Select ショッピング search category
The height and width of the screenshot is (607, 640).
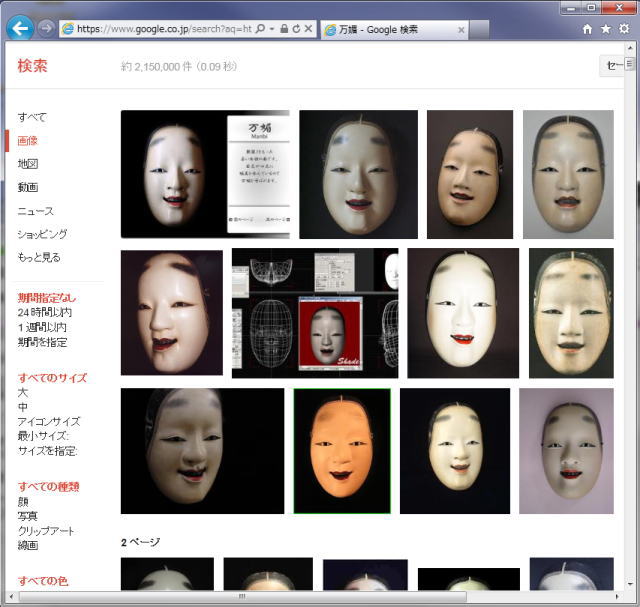[x=42, y=234]
